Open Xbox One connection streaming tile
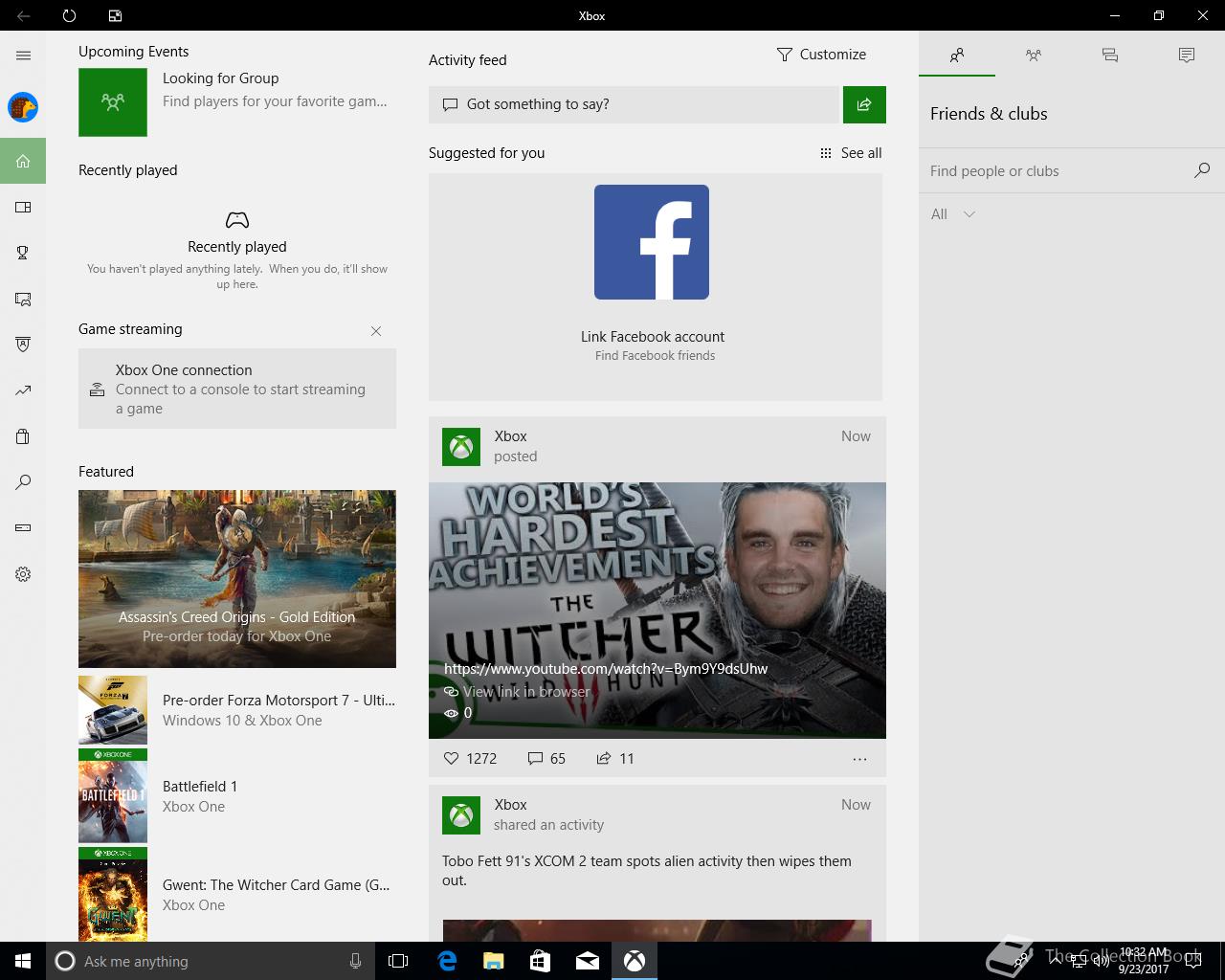This screenshot has height=980, width=1225. (237, 389)
